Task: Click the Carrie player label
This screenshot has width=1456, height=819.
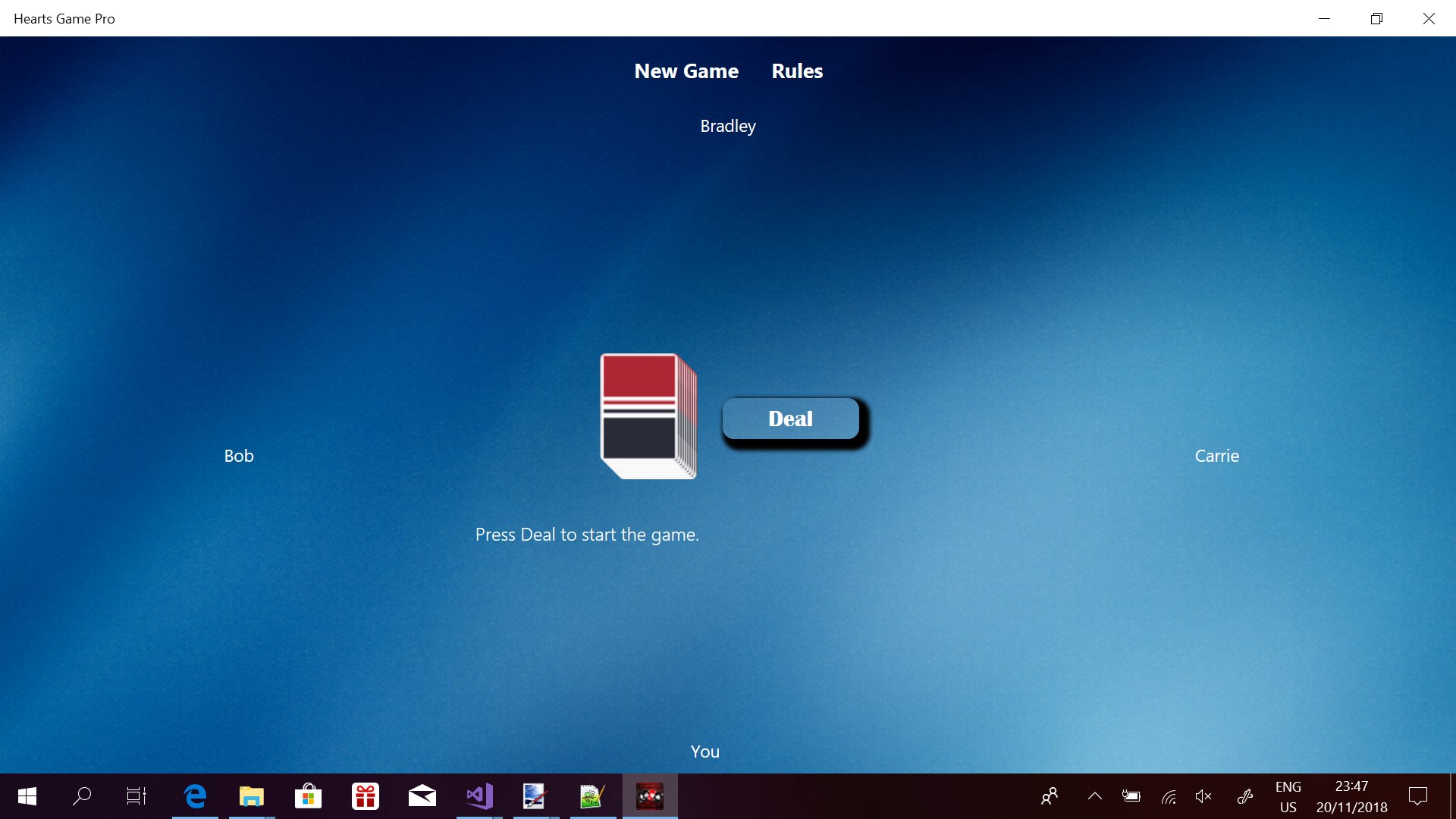Action: pos(1216,456)
